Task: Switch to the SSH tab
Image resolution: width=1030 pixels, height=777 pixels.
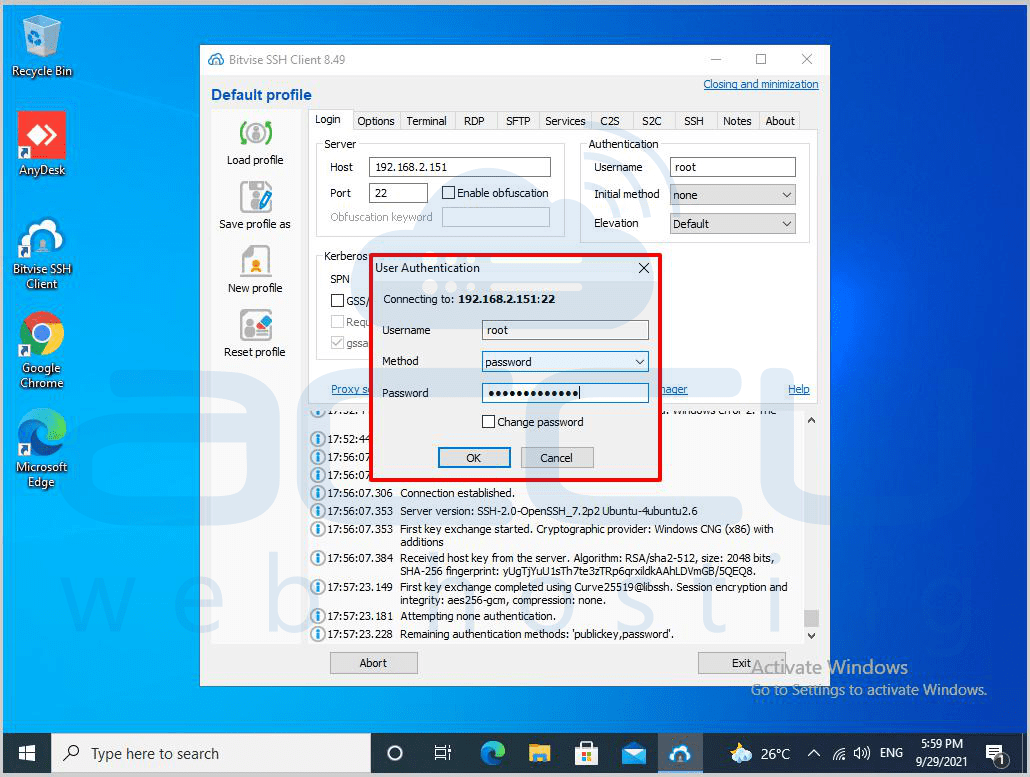Action: click(x=694, y=121)
